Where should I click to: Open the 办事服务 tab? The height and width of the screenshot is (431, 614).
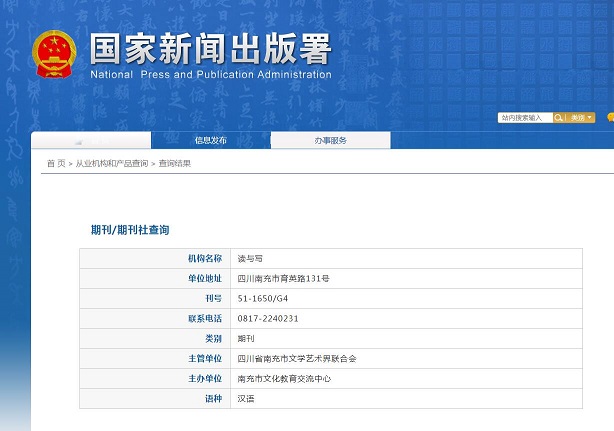330,140
